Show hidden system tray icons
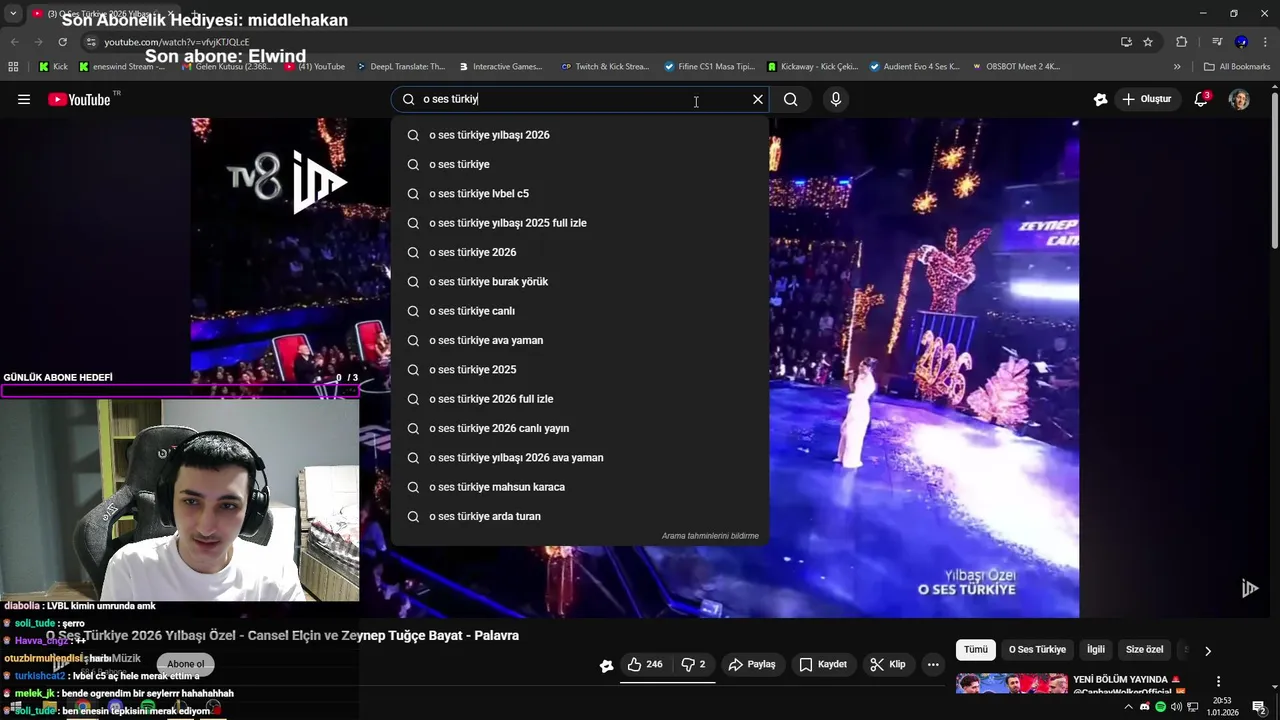 (1129, 707)
